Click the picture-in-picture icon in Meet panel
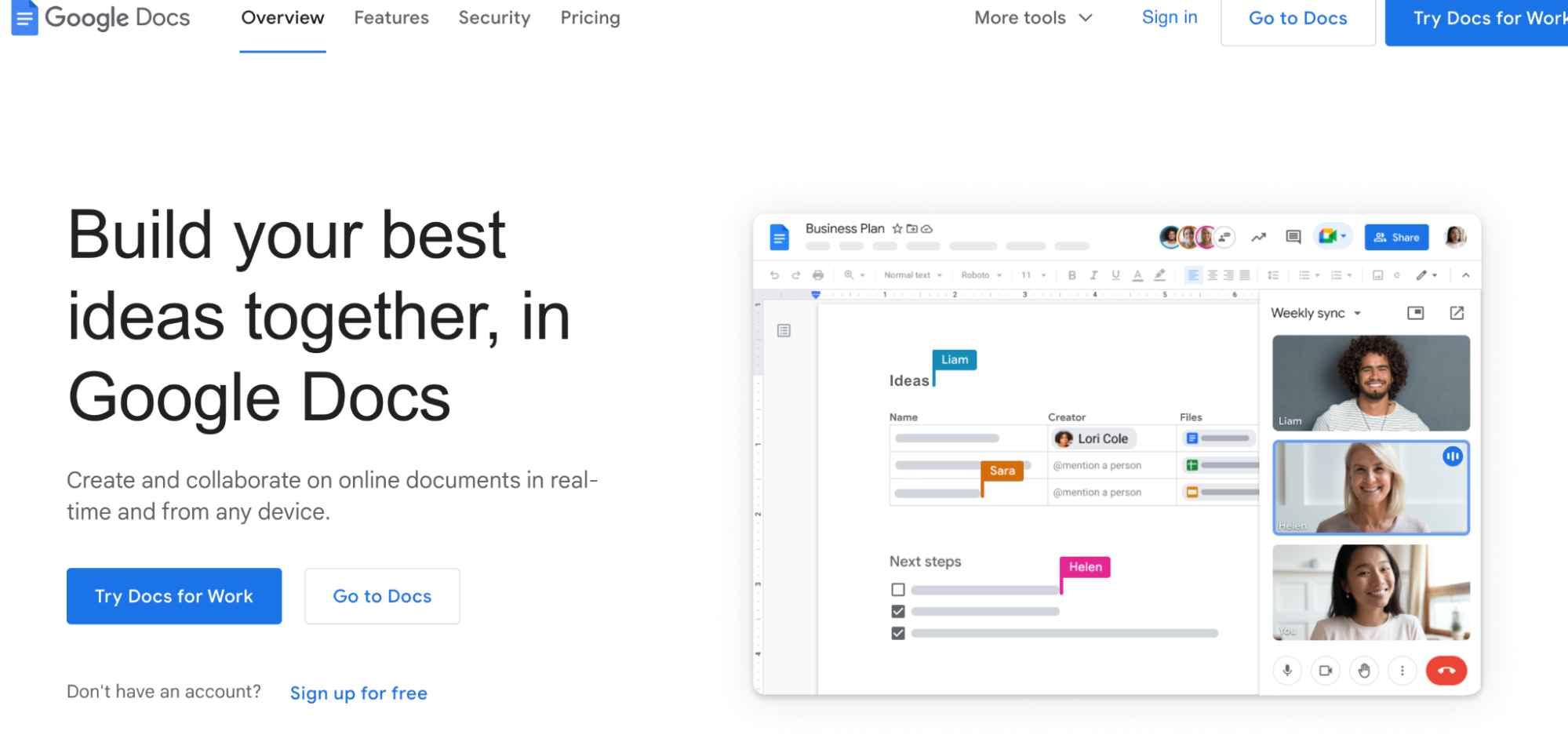1568x753 pixels. 1416,313
